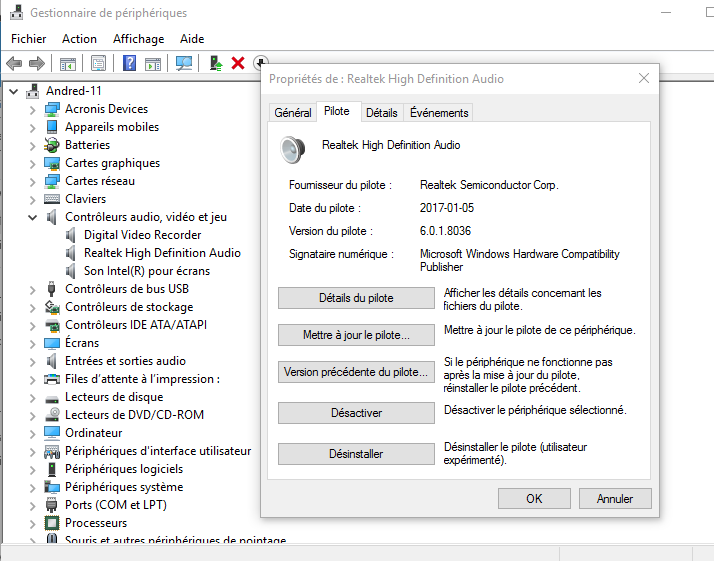The height and width of the screenshot is (561, 714).
Task: Expand the Lecteurs de disque category
Action: 32,398
